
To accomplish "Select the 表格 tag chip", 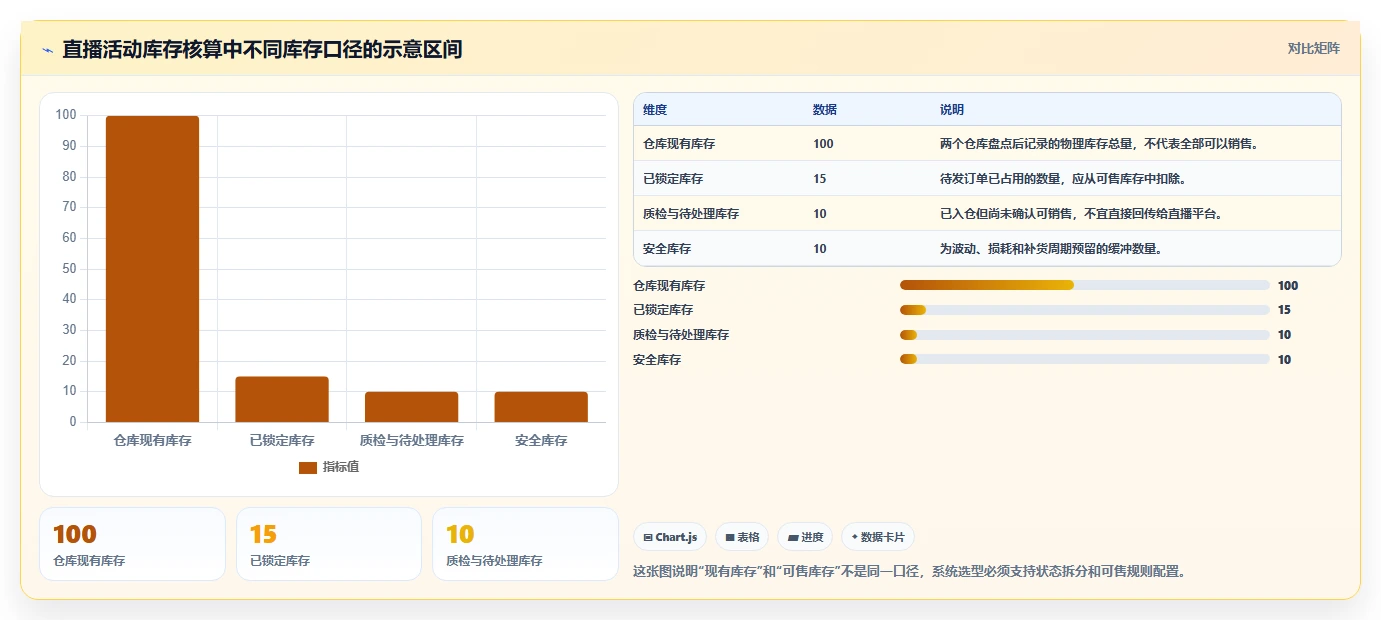I will [x=742, y=537].
